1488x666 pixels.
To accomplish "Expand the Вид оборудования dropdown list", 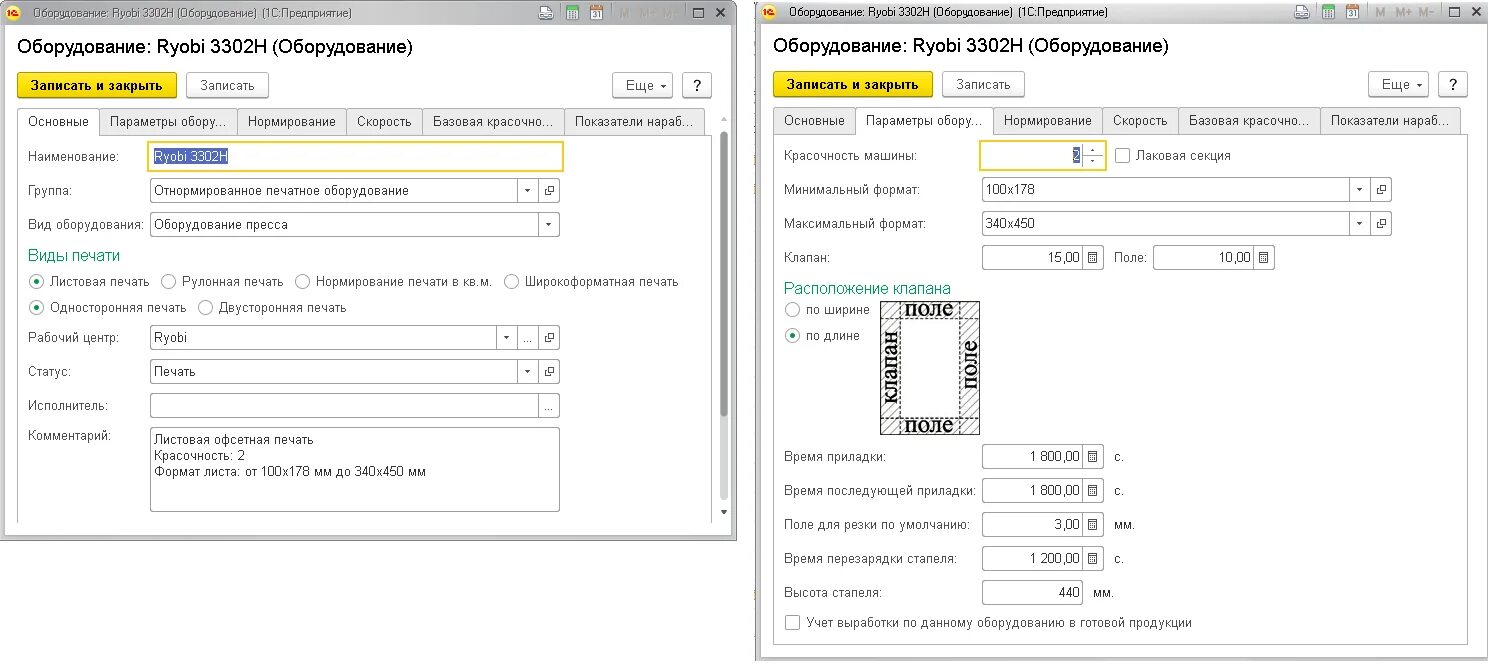I will click(x=549, y=225).
